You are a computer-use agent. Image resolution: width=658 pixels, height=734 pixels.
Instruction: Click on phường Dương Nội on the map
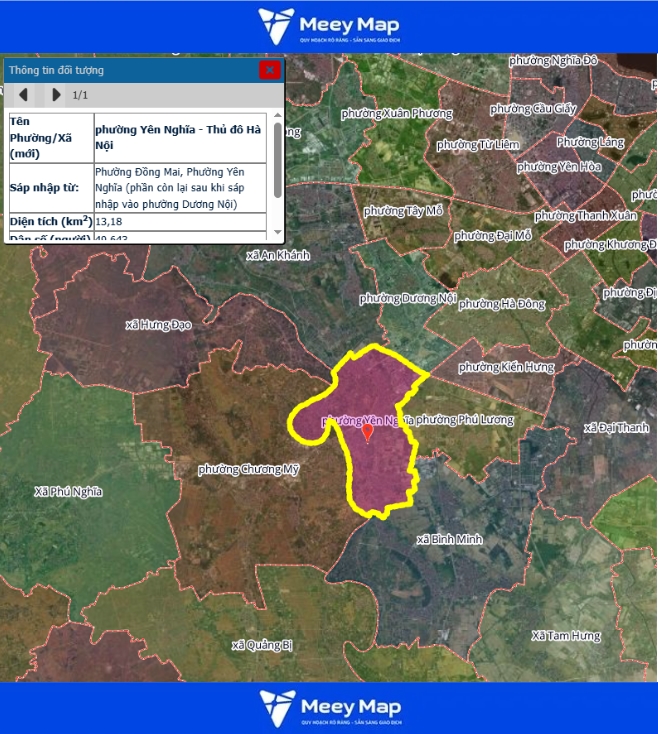tap(408, 298)
